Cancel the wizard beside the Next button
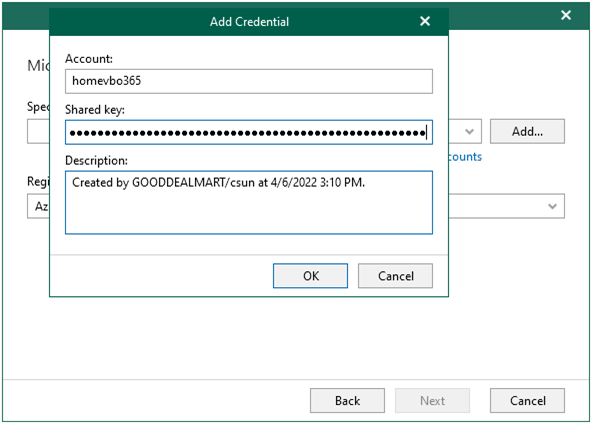This screenshot has width=591, height=423. 527,400
